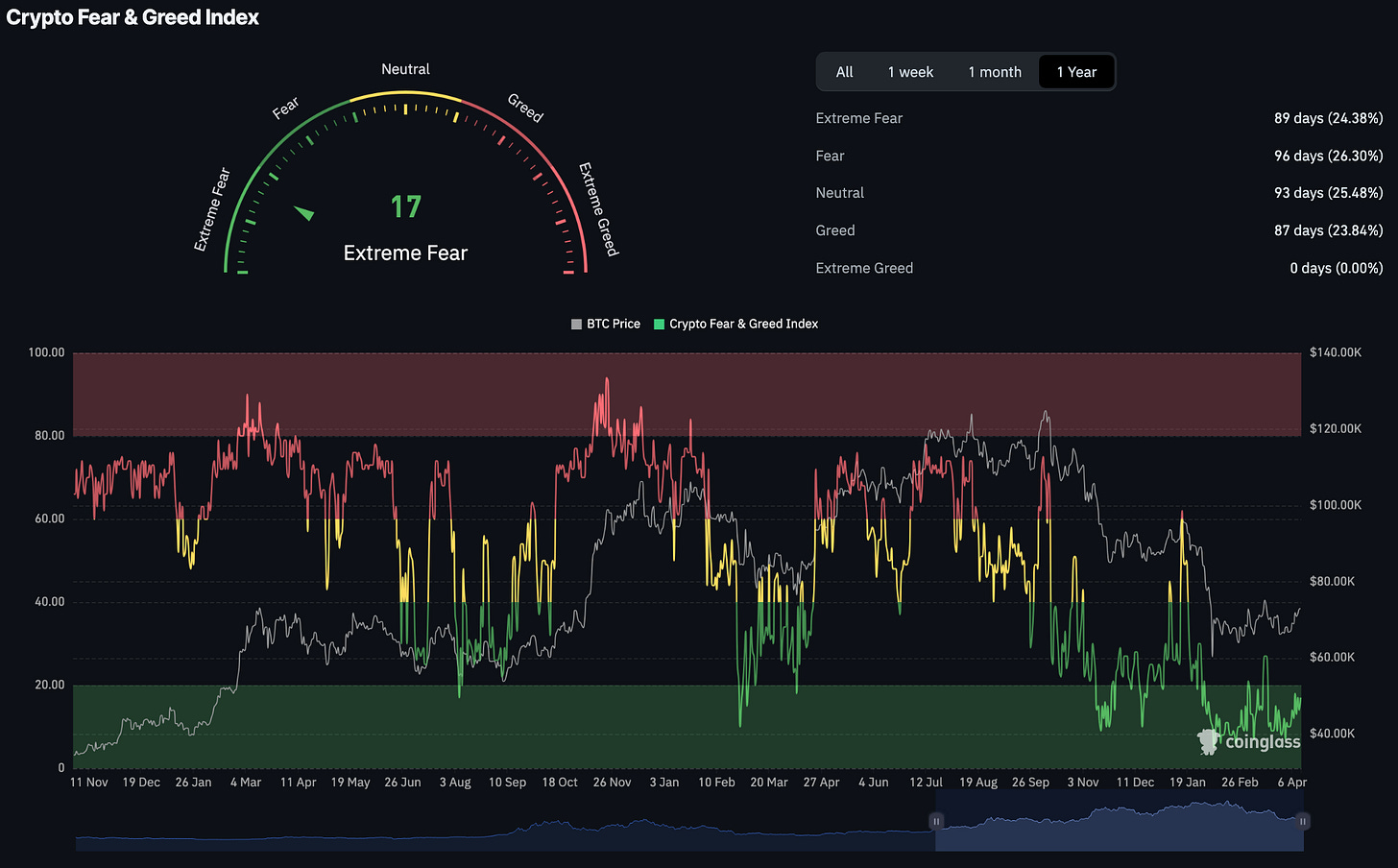Toggle the Crypto Fear & Greed Index legend series

pos(735,325)
